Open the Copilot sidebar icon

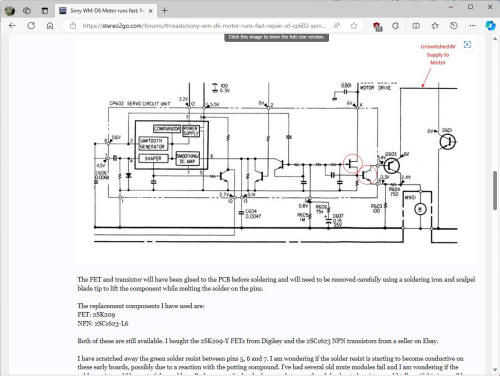point(490,26)
